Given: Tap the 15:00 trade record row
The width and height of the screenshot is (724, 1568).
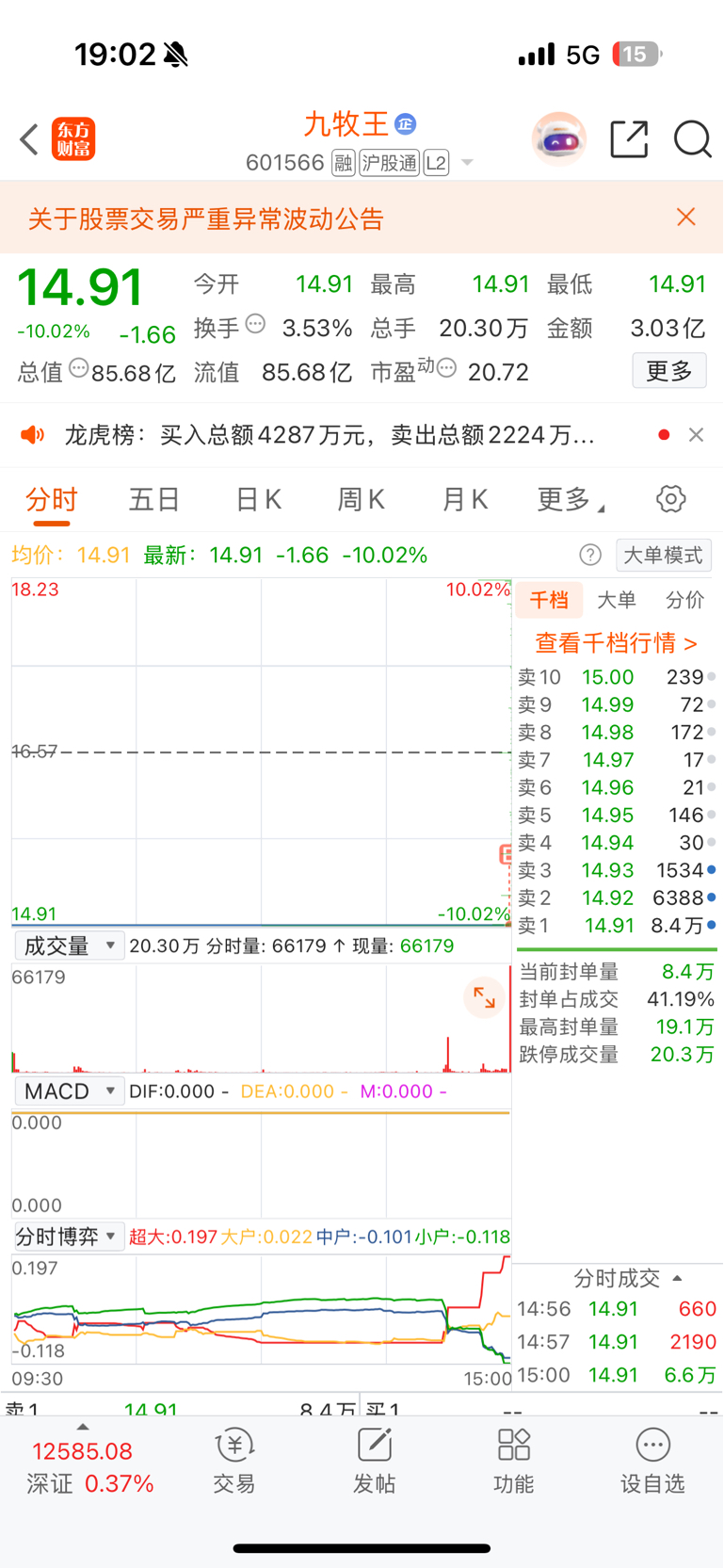Looking at the screenshot, I should [x=618, y=1375].
